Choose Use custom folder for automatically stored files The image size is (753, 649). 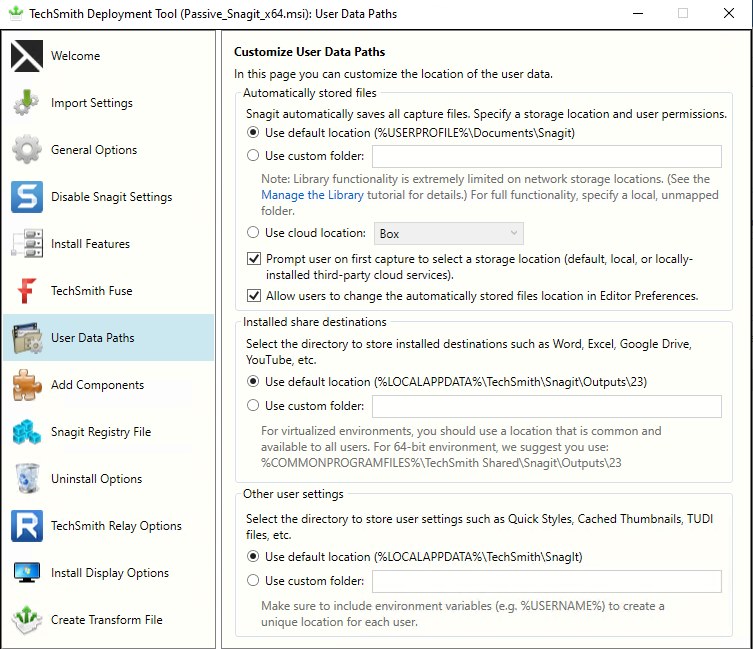coord(253,156)
